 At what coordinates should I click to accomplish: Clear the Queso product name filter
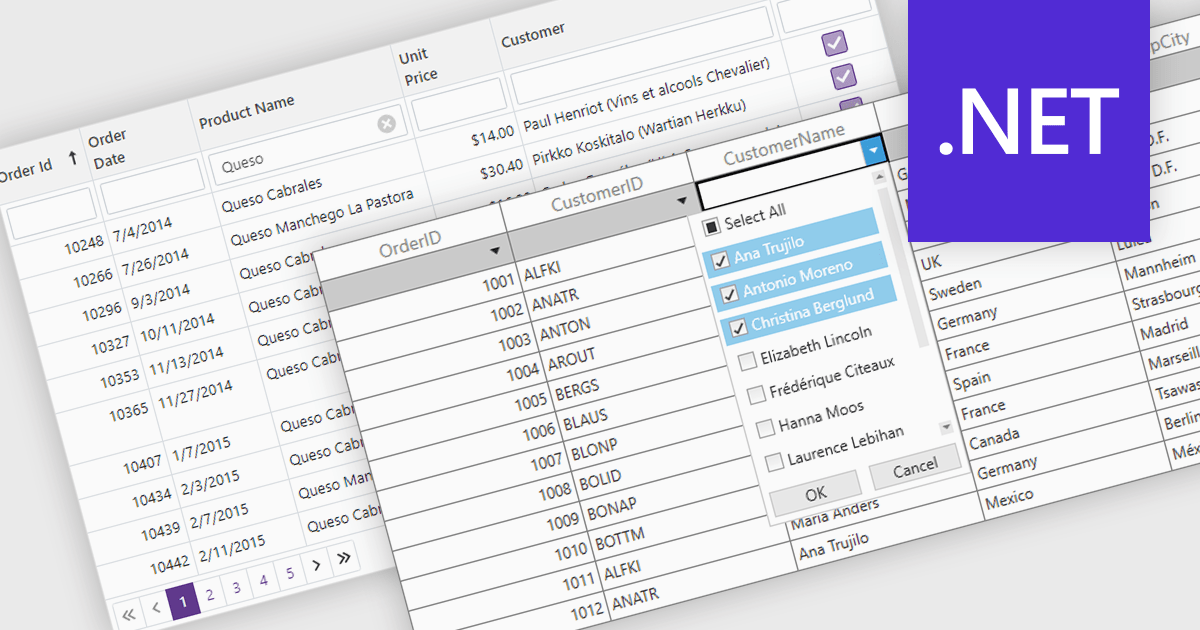[x=386, y=124]
